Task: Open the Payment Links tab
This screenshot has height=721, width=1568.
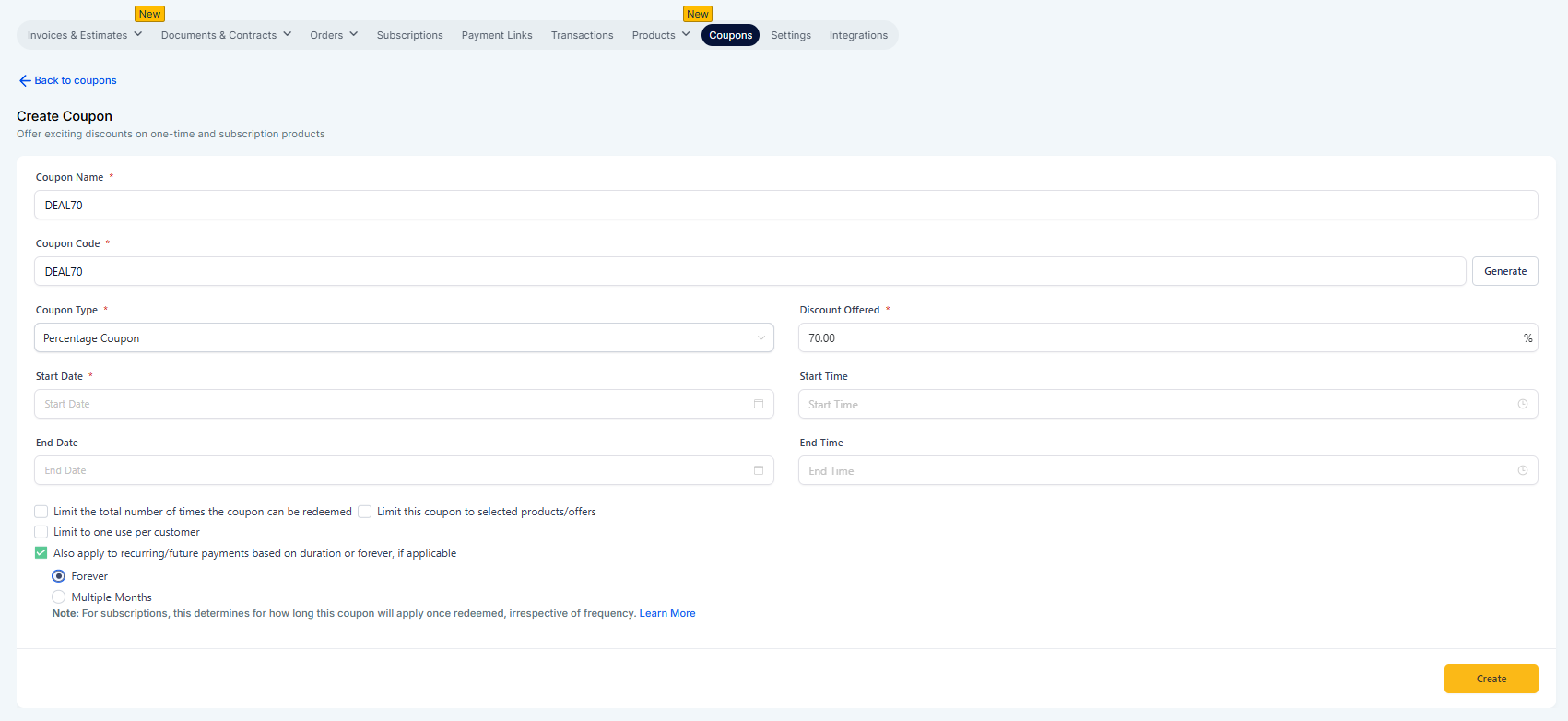Action: [497, 35]
